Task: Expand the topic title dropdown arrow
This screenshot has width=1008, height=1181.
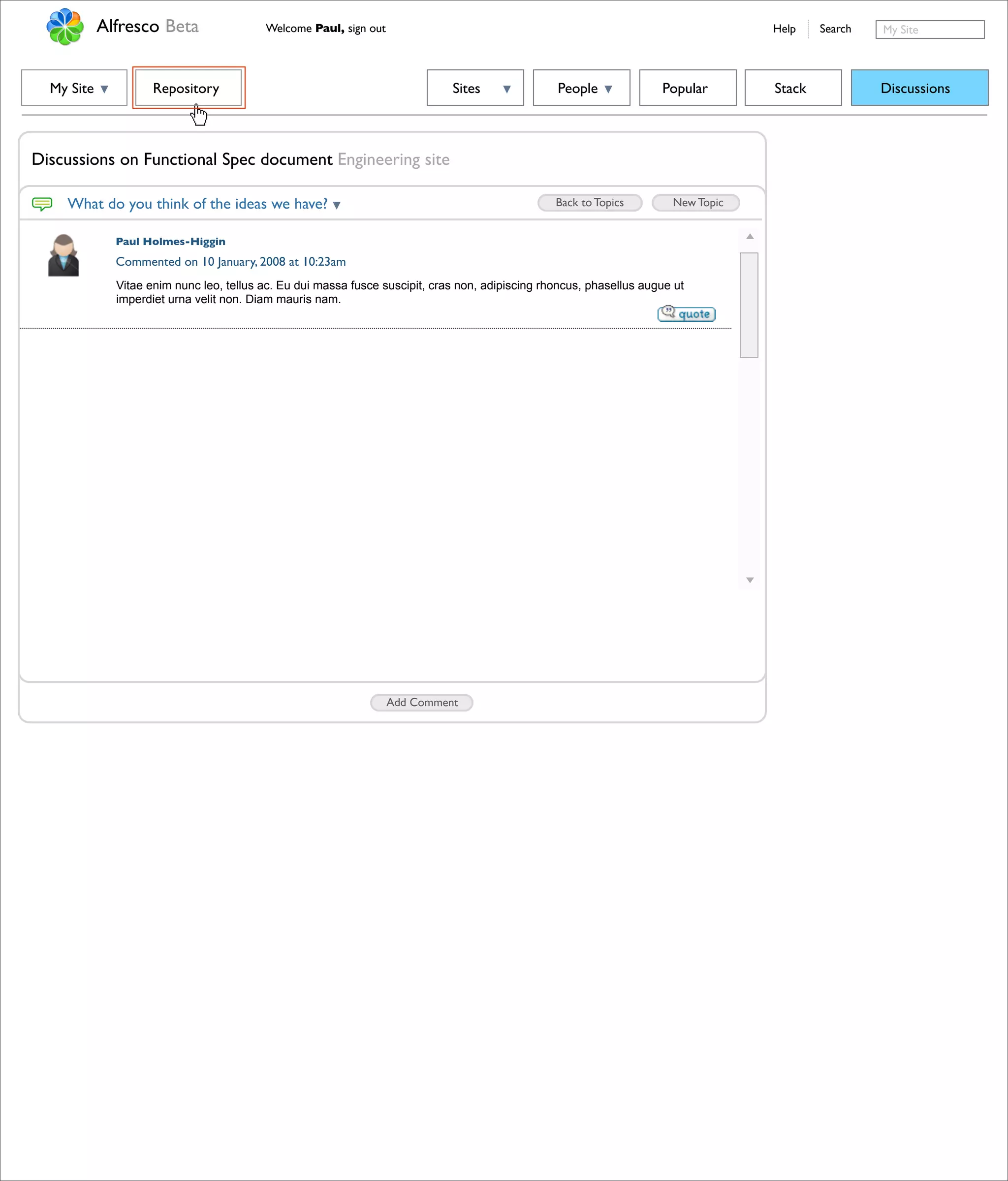Action: pos(336,205)
